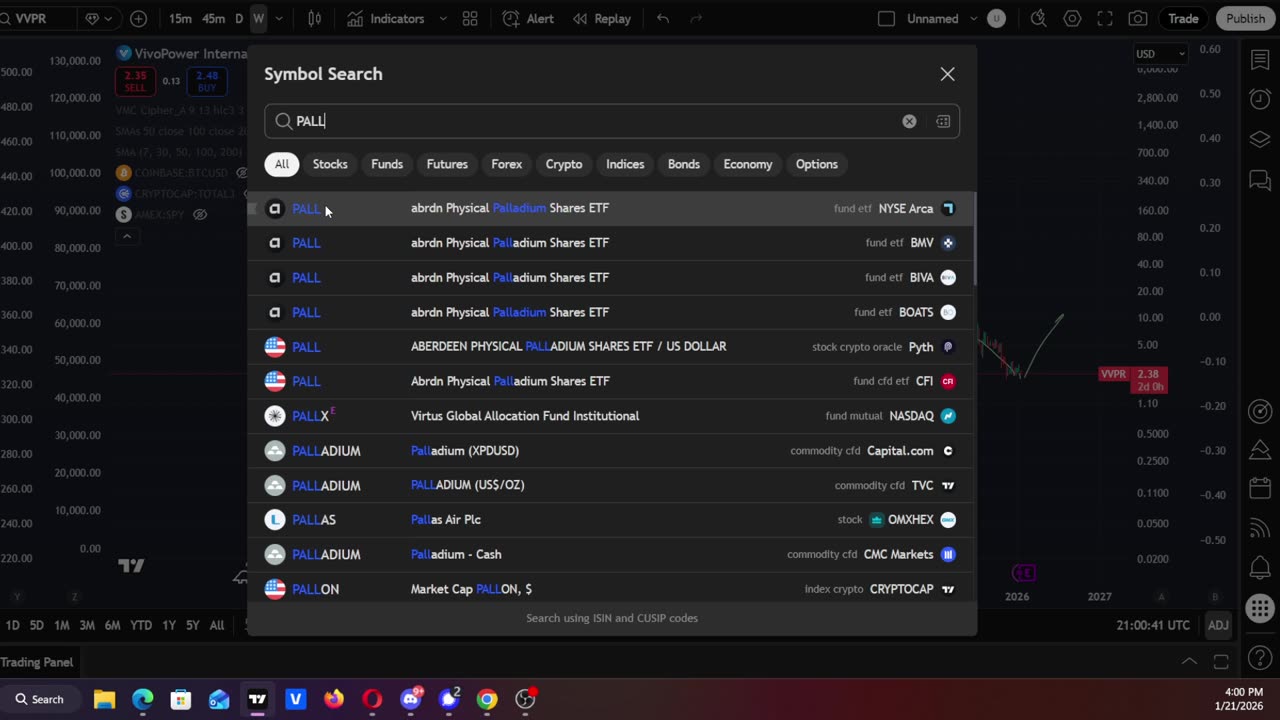
Task: Switch to 45m interval
Action: tap(213, 18)
